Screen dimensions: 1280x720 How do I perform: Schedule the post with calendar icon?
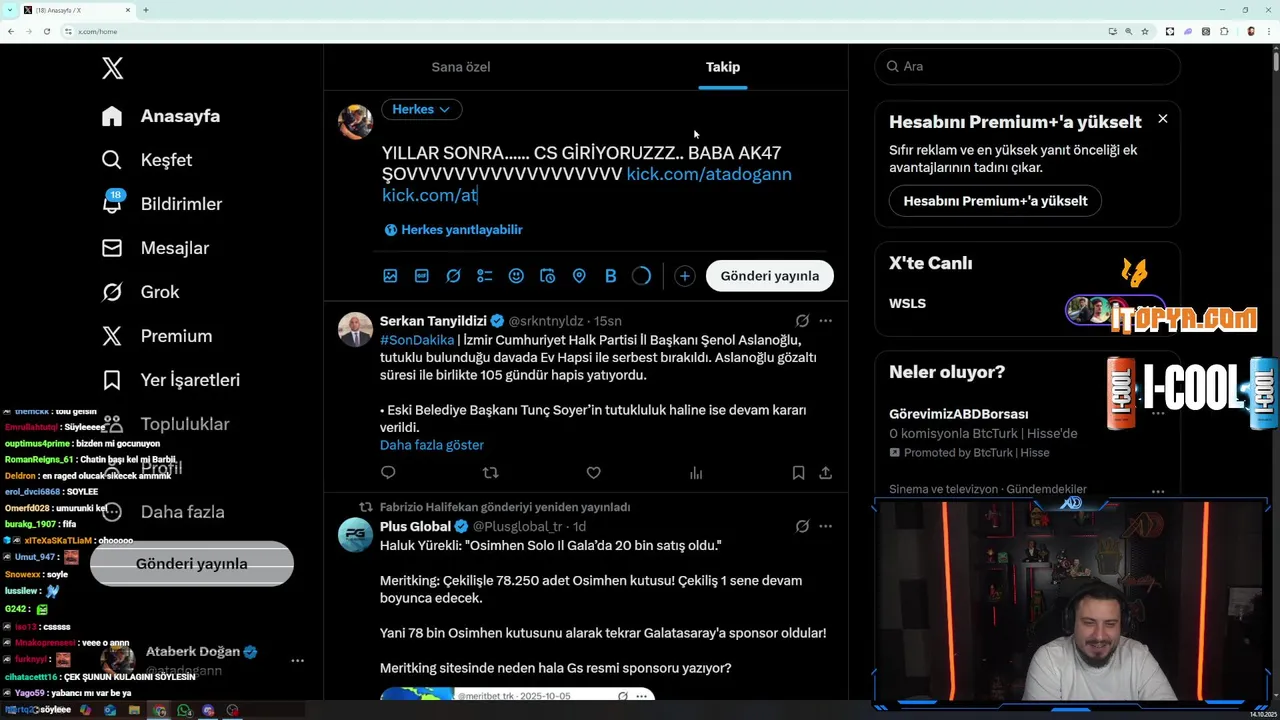547,276
